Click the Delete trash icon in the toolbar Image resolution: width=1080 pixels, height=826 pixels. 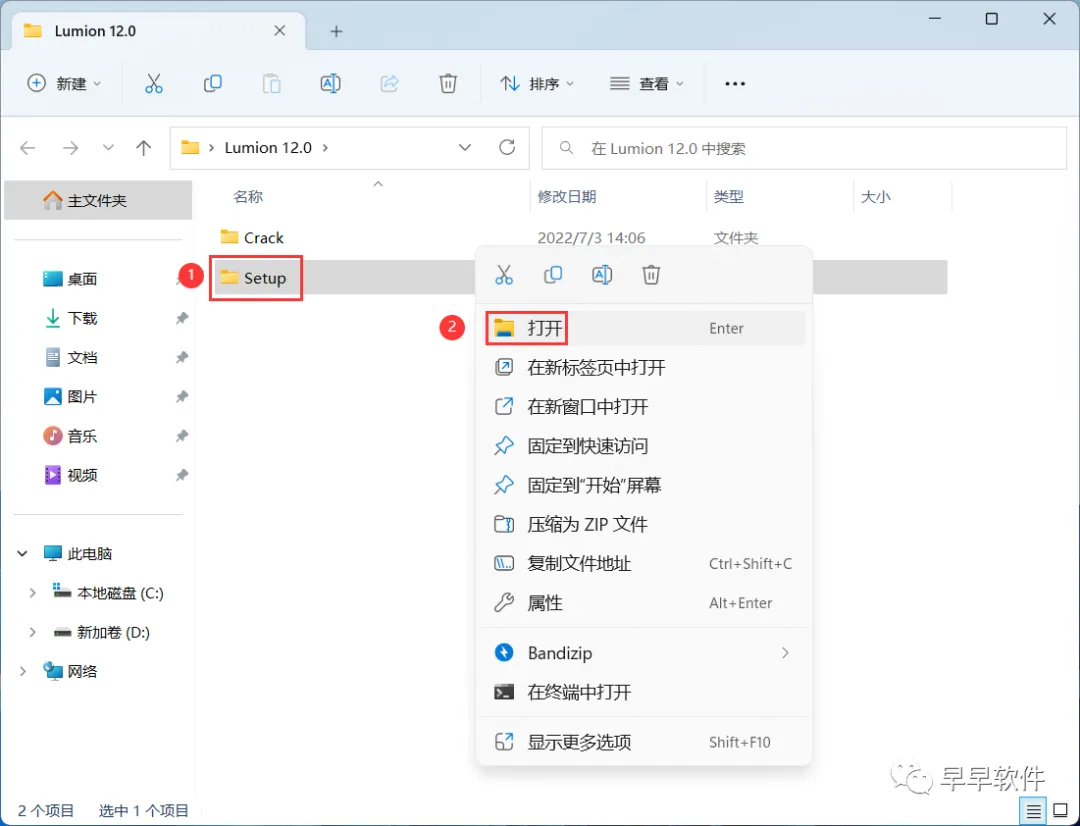pos(448,83)
